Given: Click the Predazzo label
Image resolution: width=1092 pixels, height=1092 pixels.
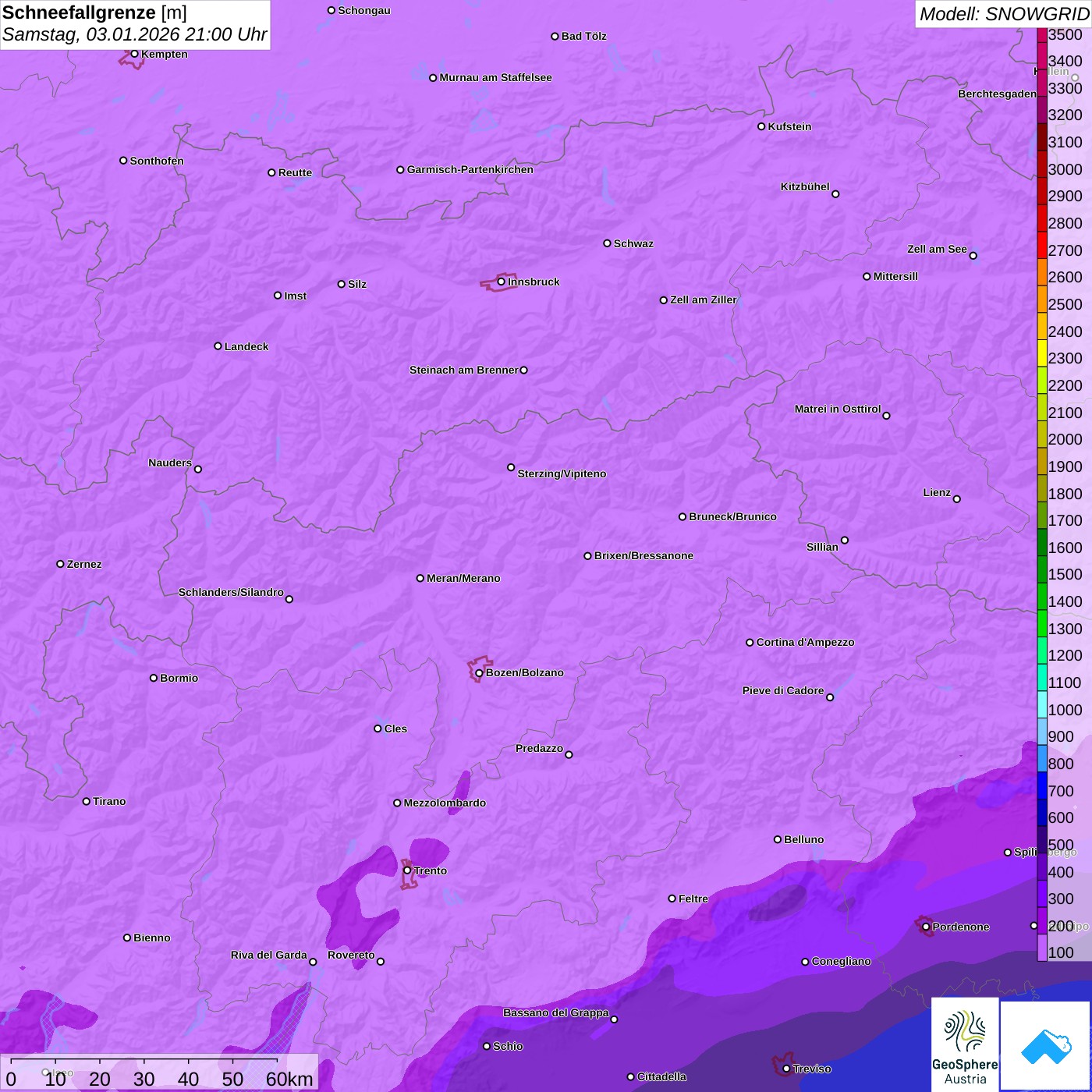Looking at the screenshot, I should point(539,748).
